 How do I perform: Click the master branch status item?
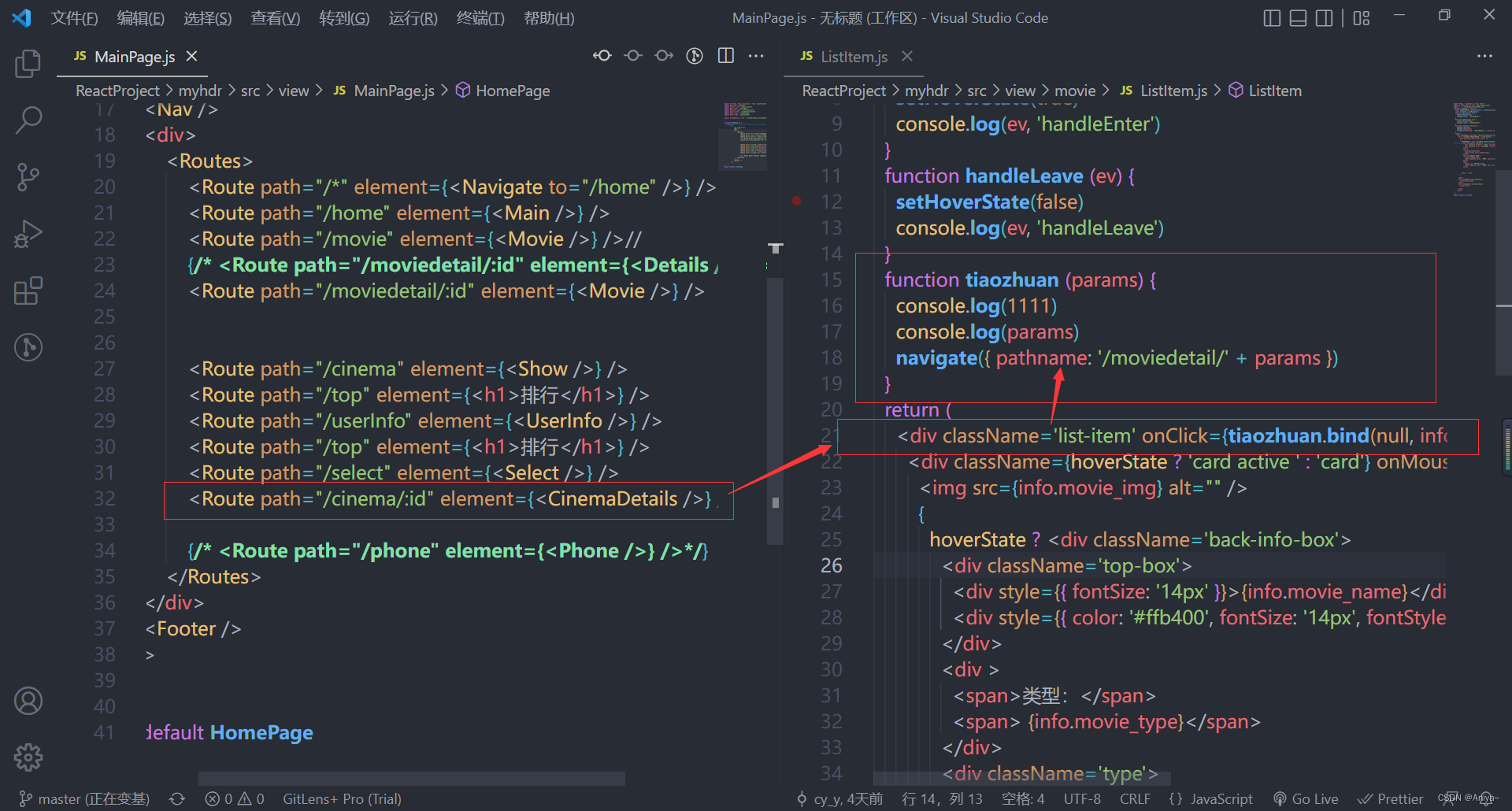[83, 799]
